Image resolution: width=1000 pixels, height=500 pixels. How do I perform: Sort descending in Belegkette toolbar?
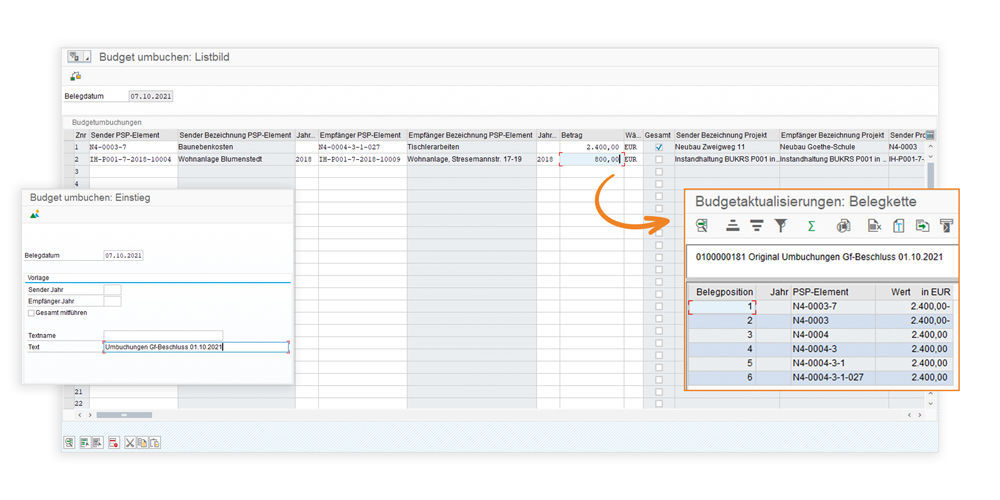[757, 226]
